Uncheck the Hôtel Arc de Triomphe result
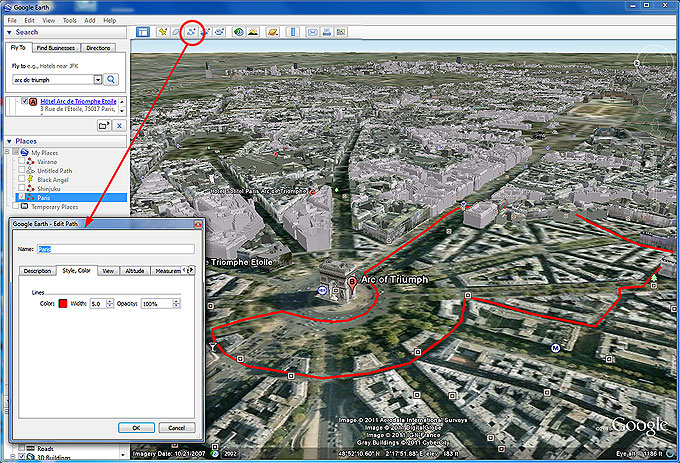 click(x=25, y=101)
